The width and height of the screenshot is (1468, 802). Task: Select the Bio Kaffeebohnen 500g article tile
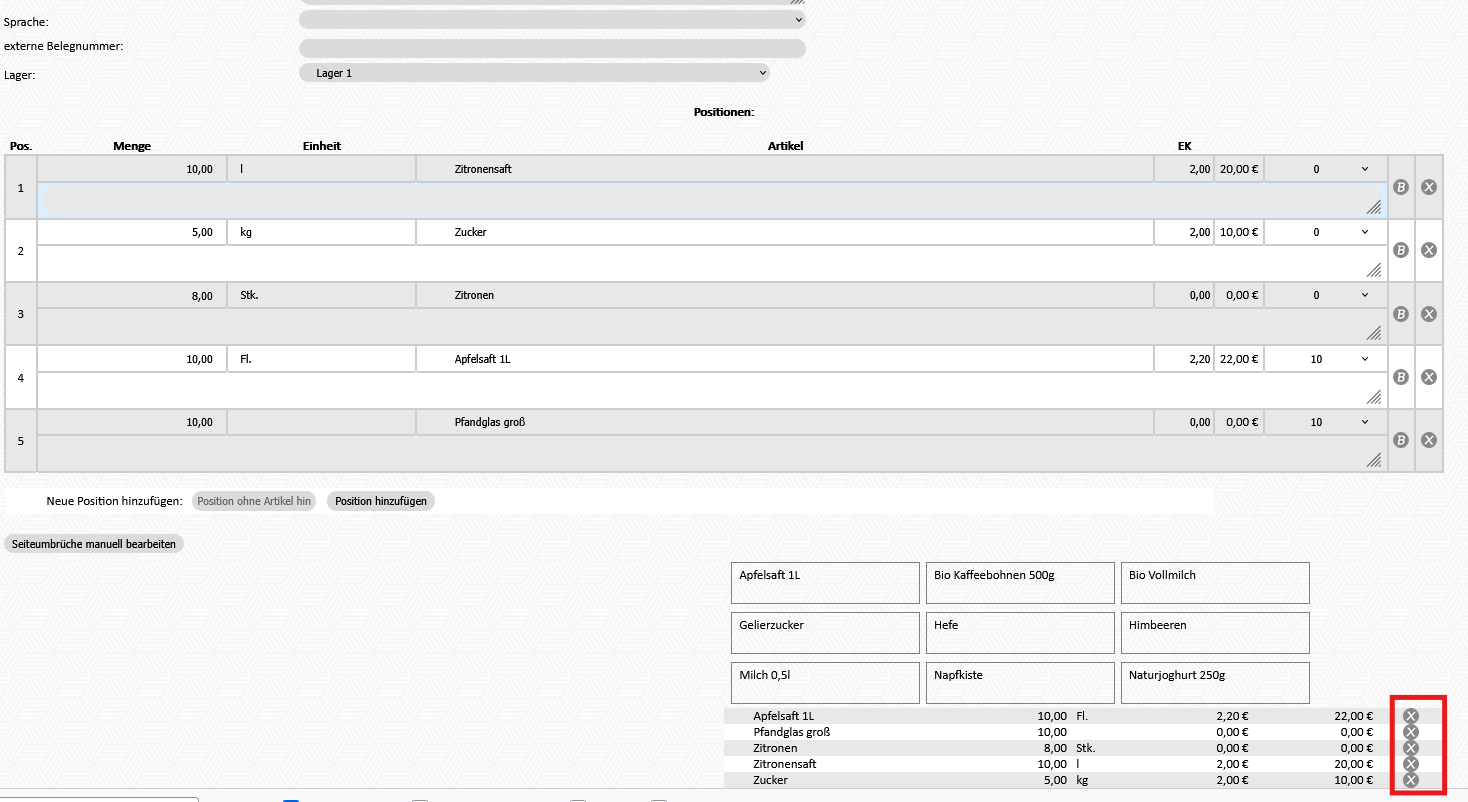coord(1020,583)
